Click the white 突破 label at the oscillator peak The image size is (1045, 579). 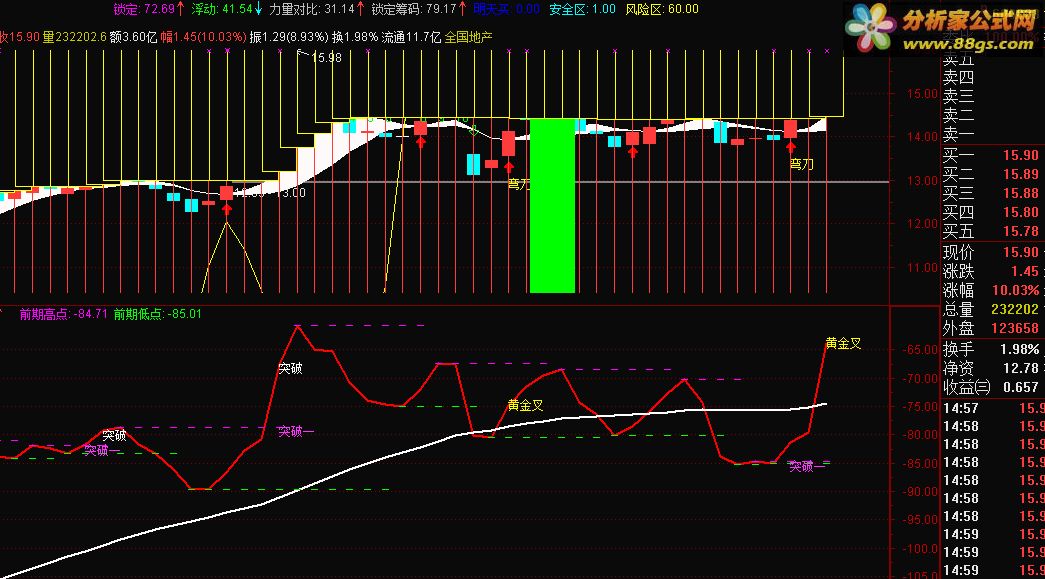tap(291, 368)
